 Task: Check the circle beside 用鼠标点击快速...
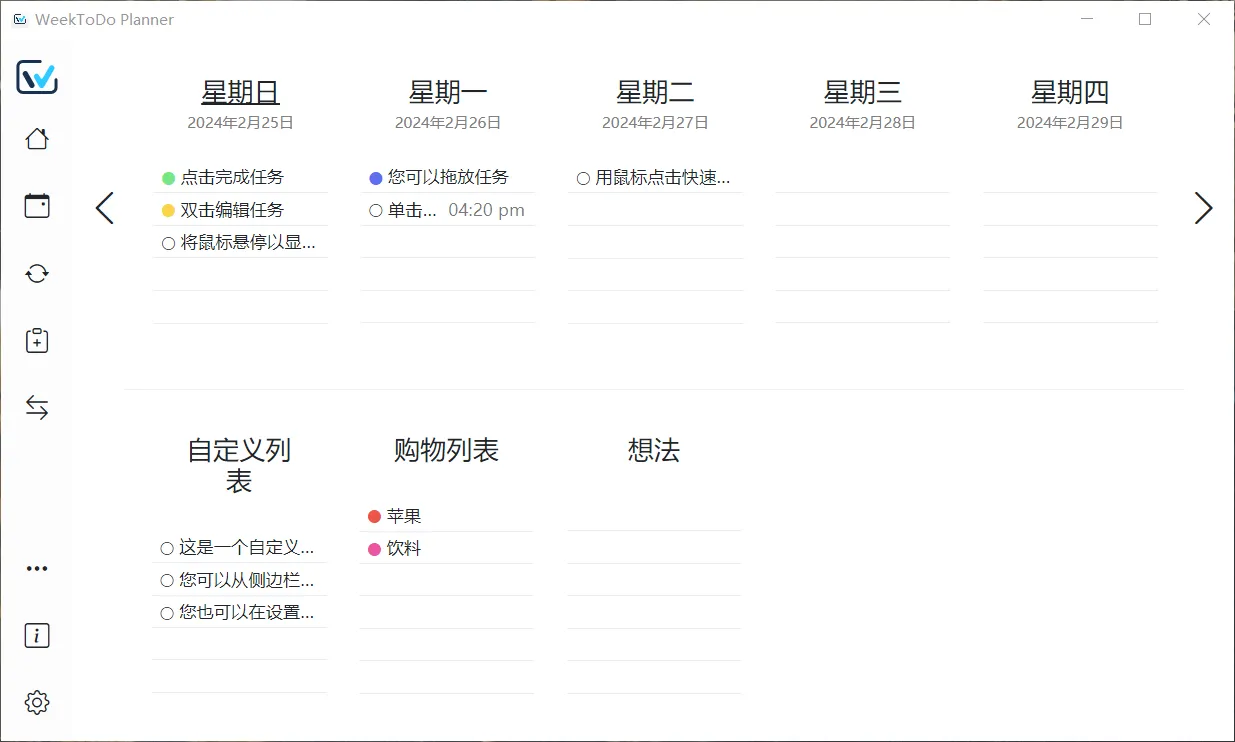click(x=584, y=179)
